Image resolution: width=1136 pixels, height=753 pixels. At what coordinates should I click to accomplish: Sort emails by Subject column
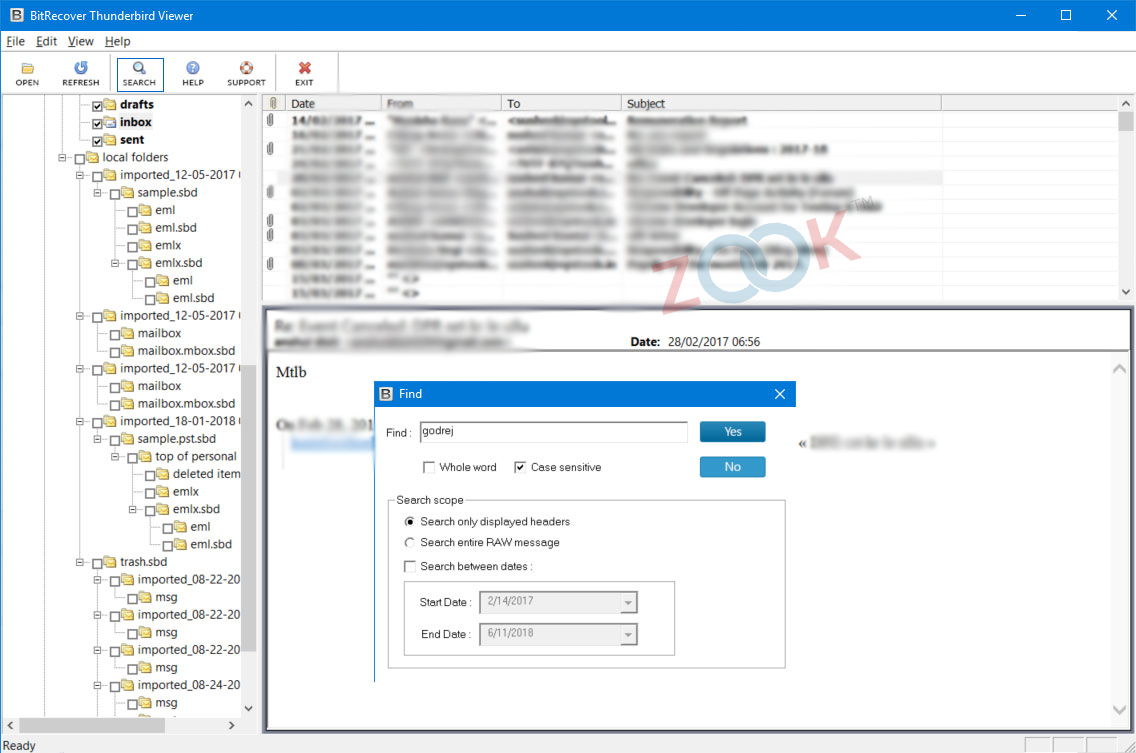(782, 103)
